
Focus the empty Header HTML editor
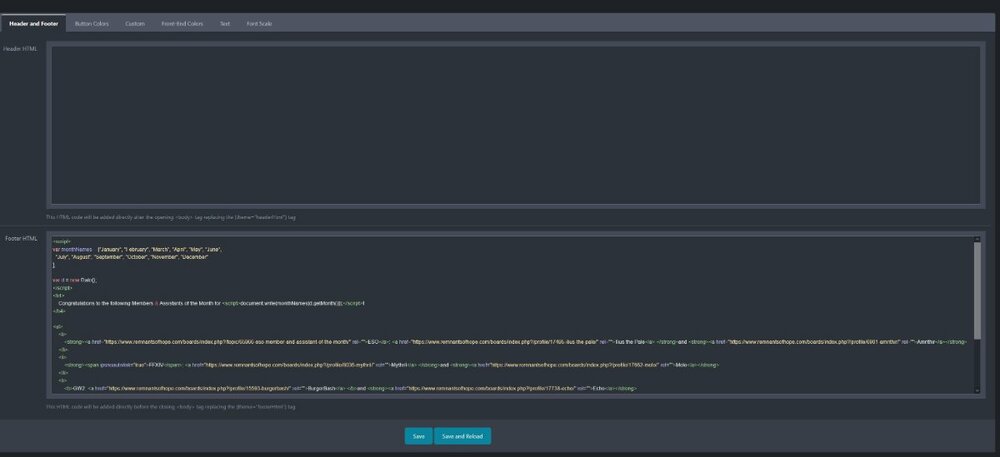[x=515, y=124]
